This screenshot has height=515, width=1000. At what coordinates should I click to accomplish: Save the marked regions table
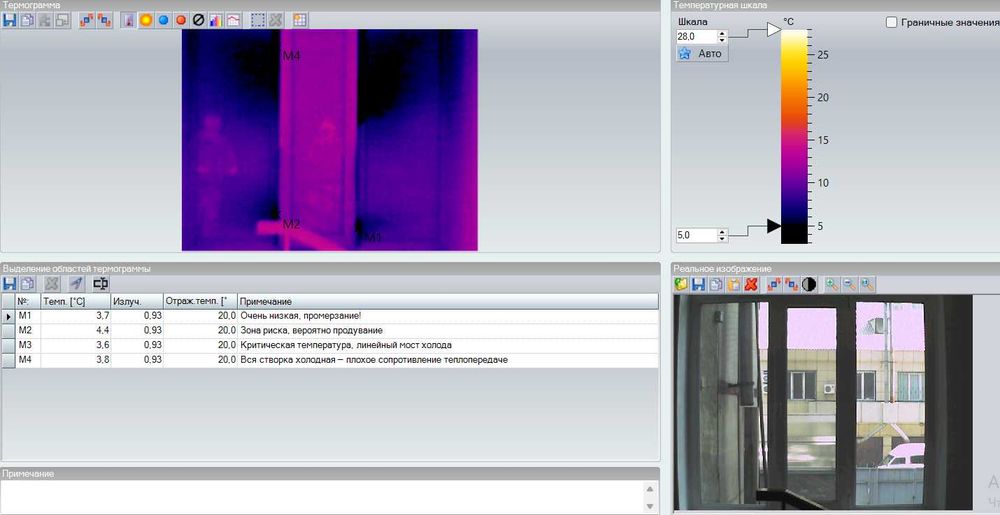coord(10,284)
